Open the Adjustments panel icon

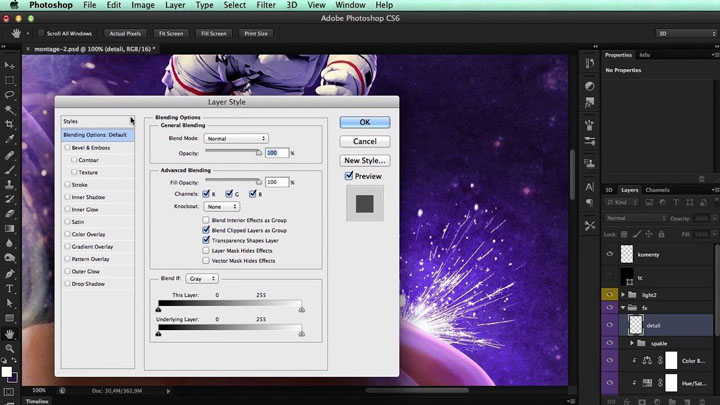(590, 86)
